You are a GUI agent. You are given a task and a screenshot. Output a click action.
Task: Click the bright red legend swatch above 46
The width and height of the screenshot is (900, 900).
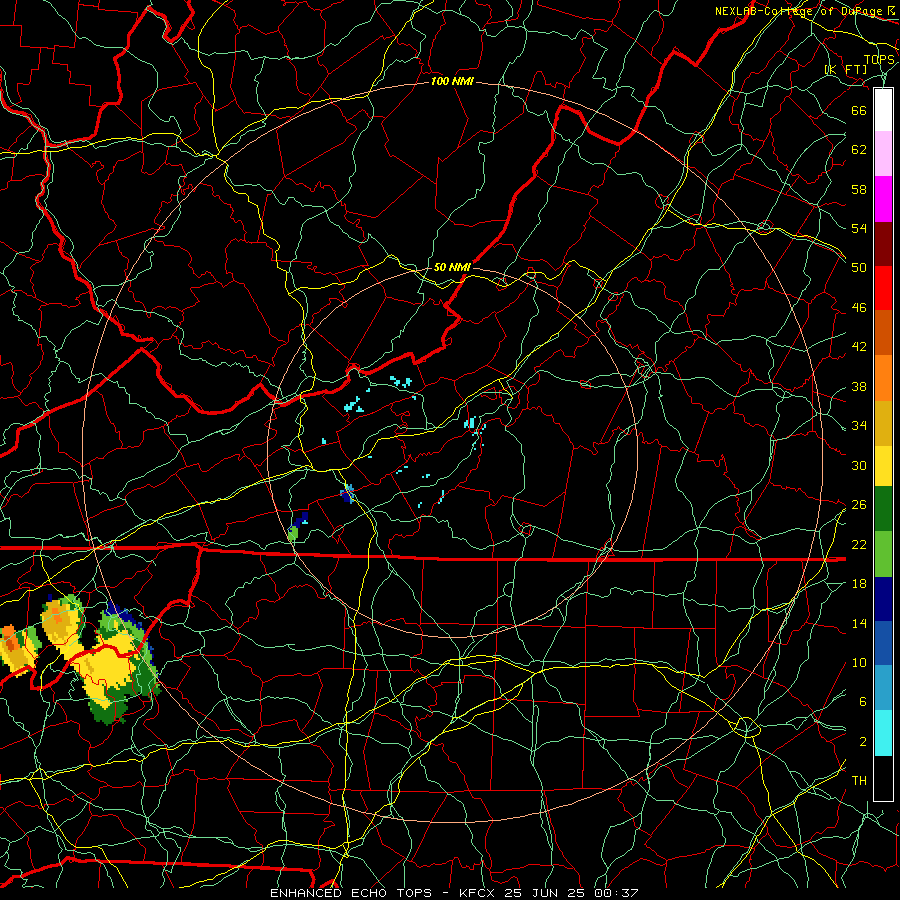click(x=883, y=288)
